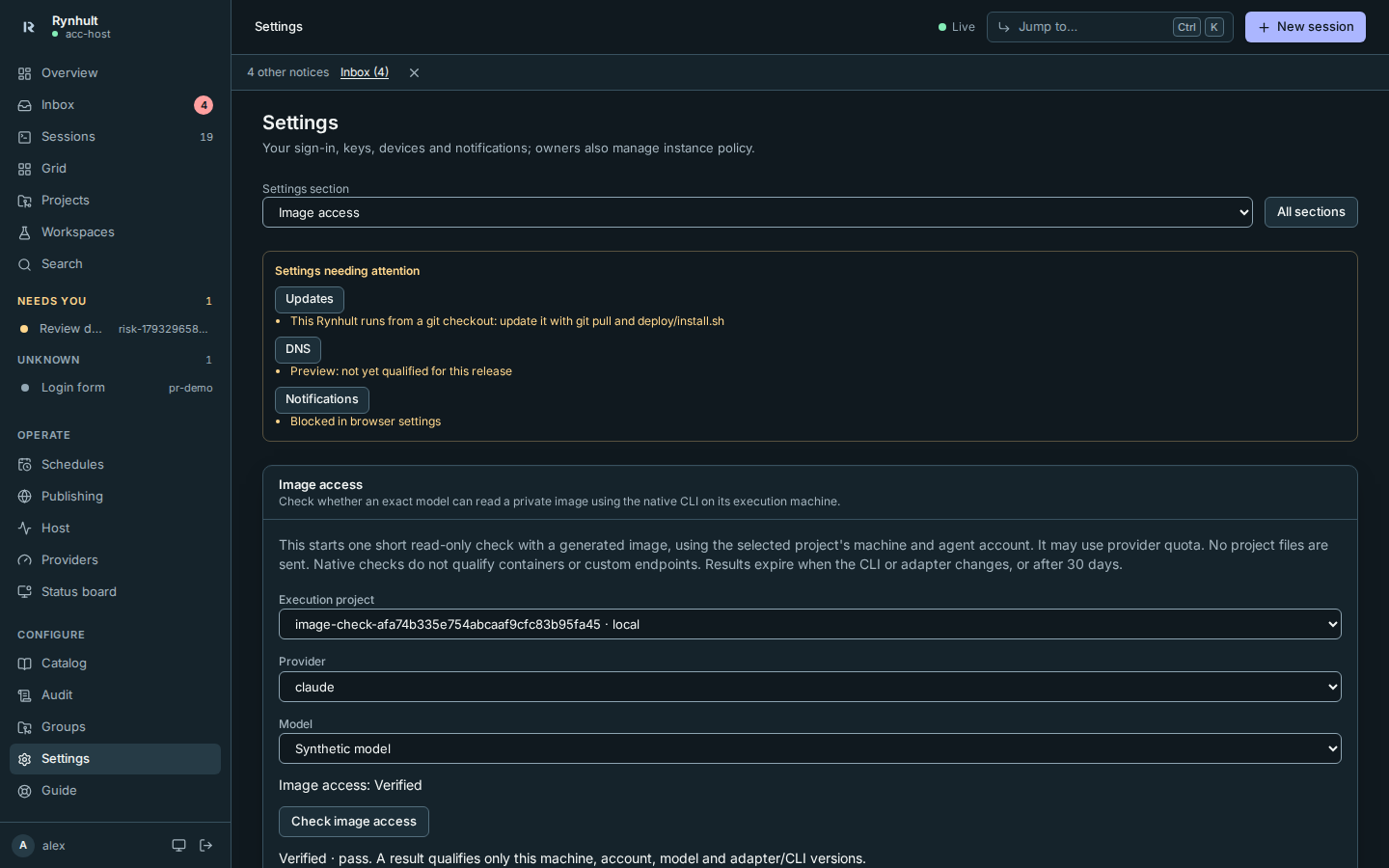The width and height of the screenshot is (1389, 868).
Task: Open the Settings section dropdown
Action: [x=757, y=212]
